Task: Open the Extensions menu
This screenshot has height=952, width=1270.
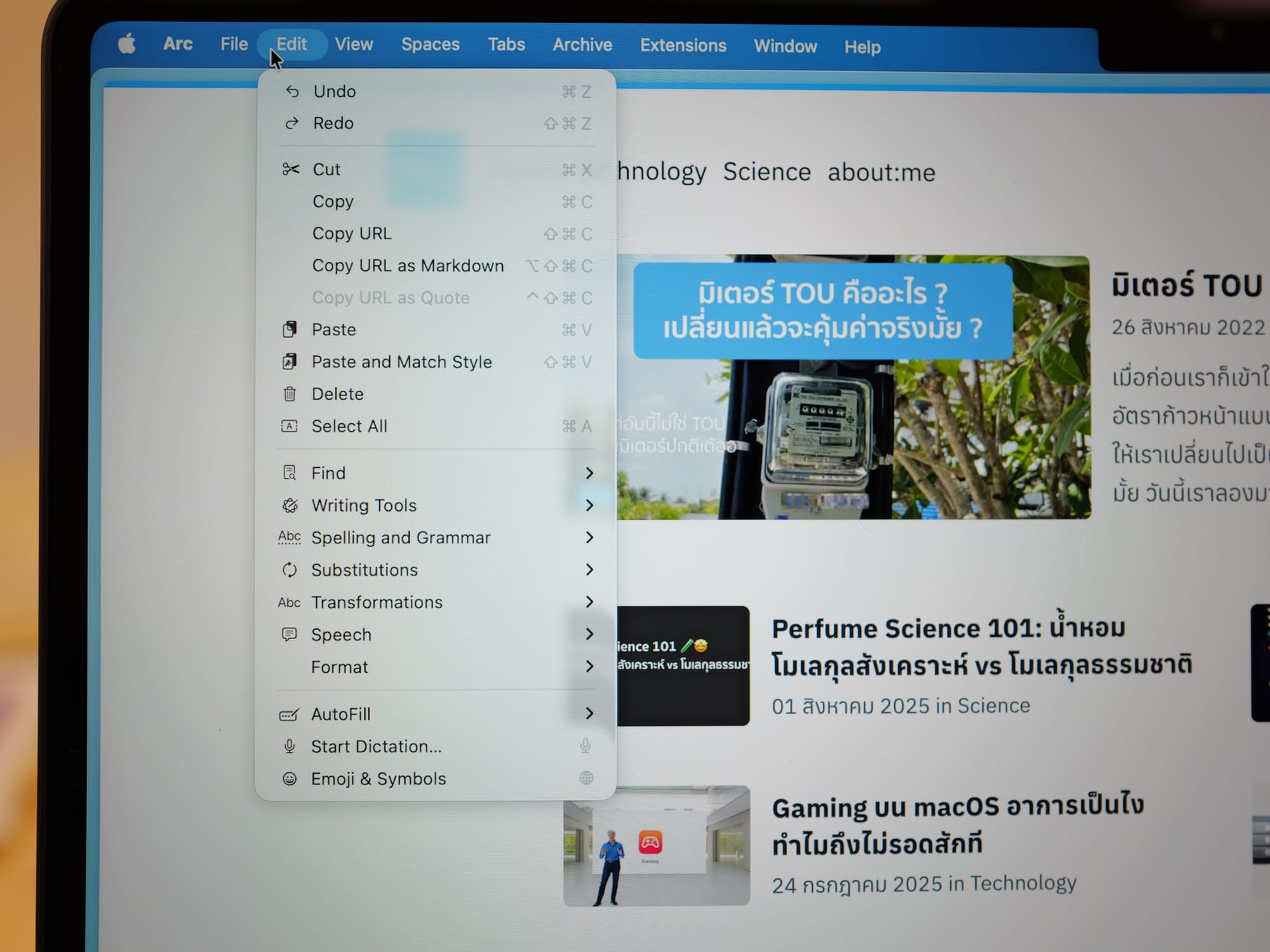Action: pos(683,46)
